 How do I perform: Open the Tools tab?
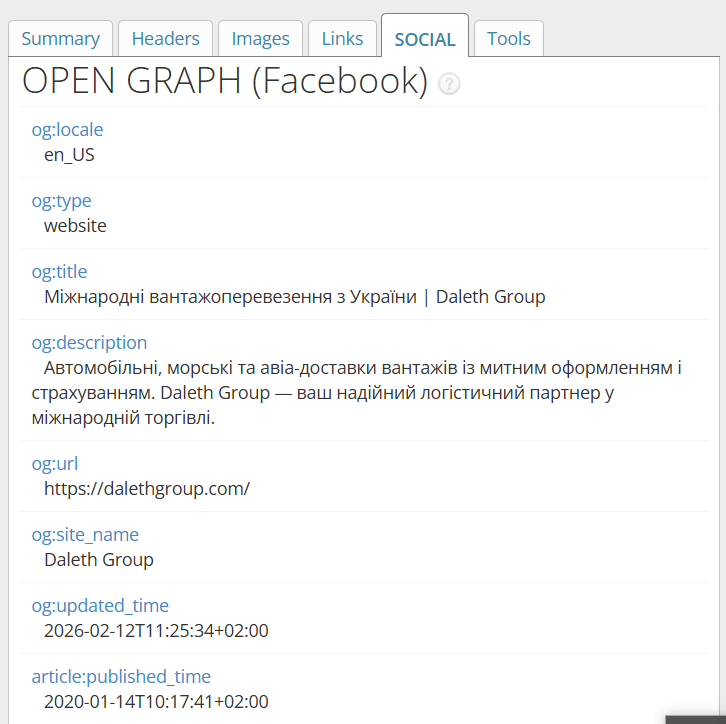click(508, 38)
